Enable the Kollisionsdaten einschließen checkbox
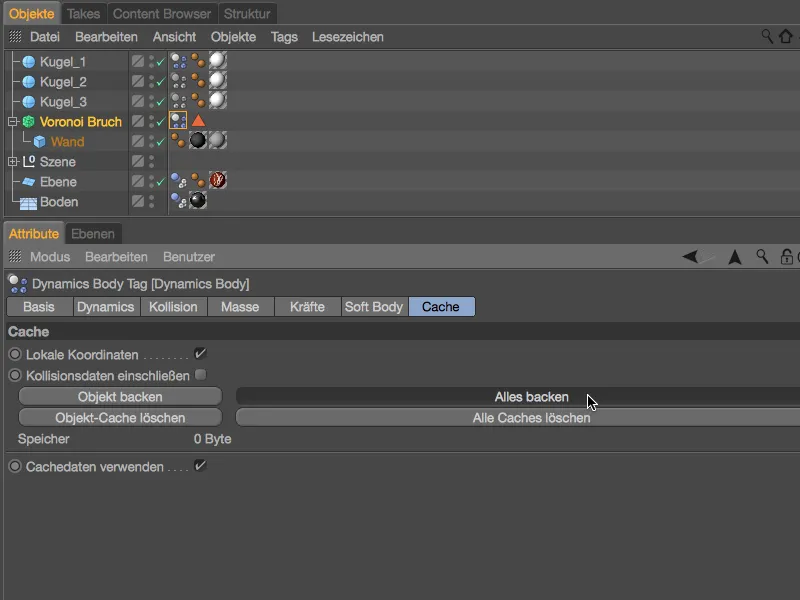Viewport: 800px width, 600px height. click(201, 375)
